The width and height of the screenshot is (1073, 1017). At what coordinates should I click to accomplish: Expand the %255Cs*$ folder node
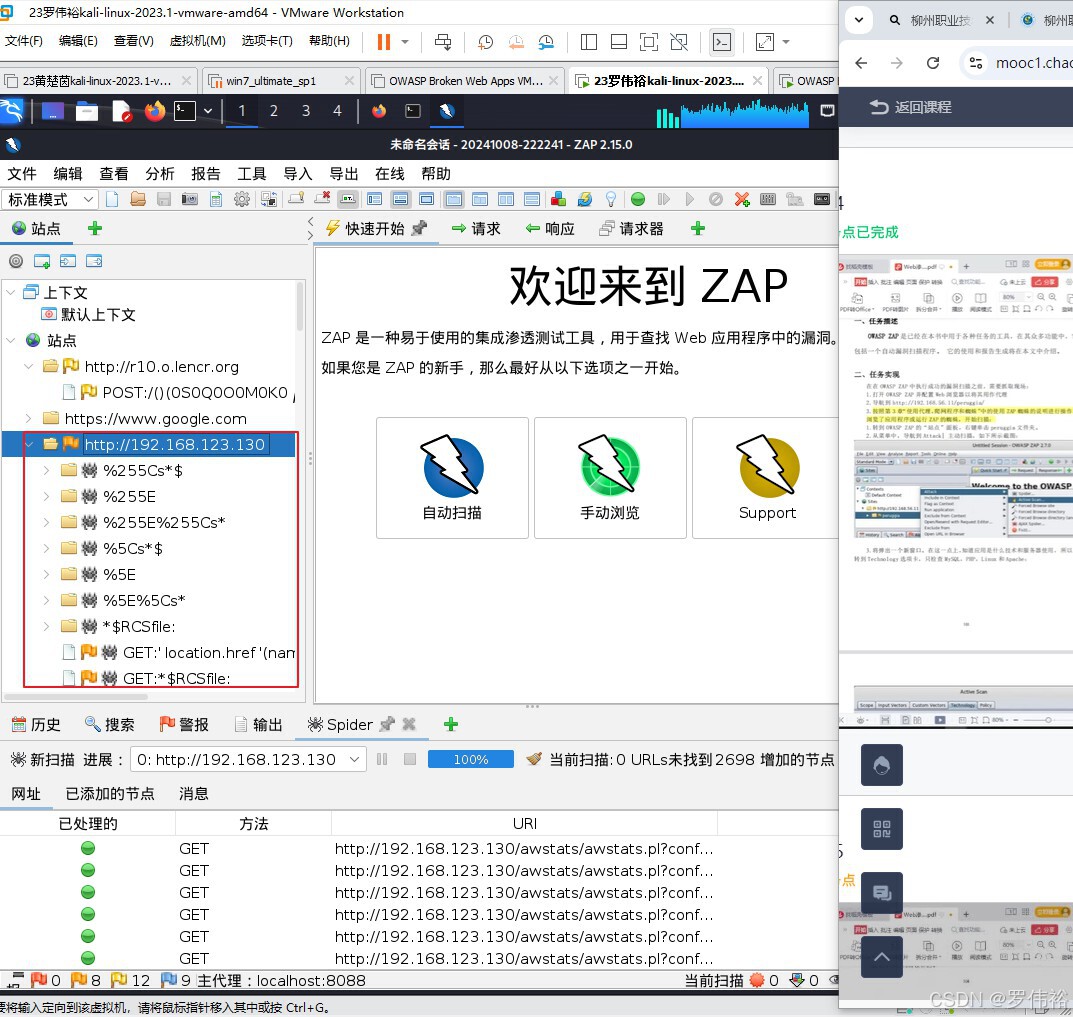pyautogui.click(x=46, y=470)
